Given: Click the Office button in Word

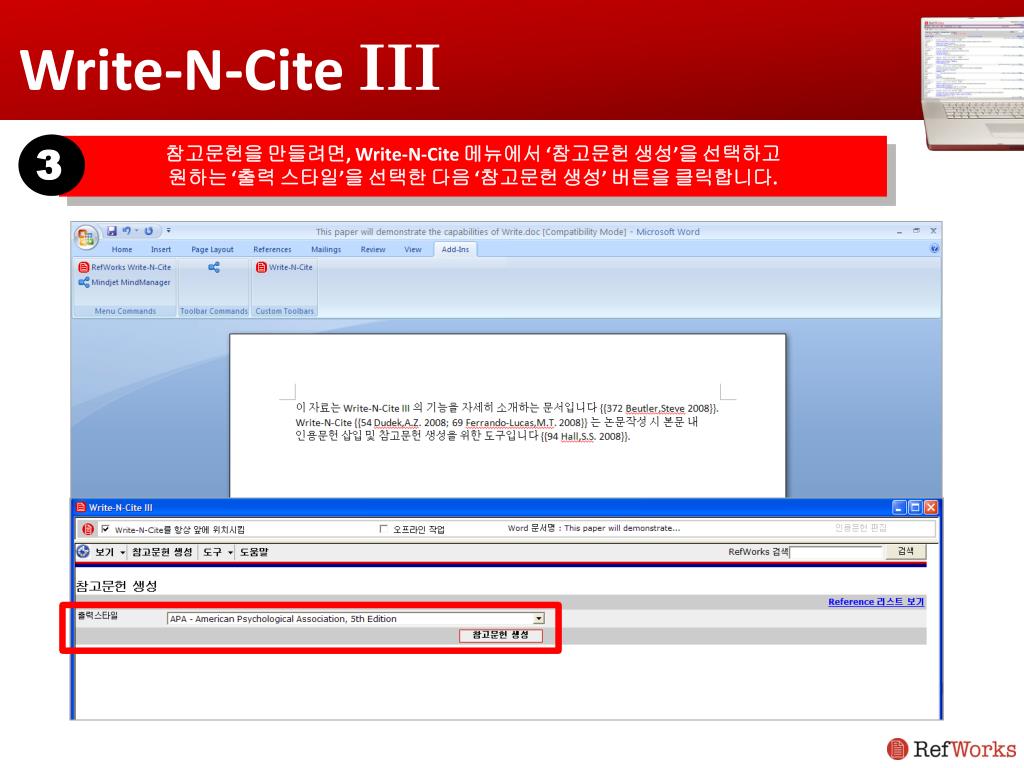Looking at the screenshot, I should (x=86, y=237).
